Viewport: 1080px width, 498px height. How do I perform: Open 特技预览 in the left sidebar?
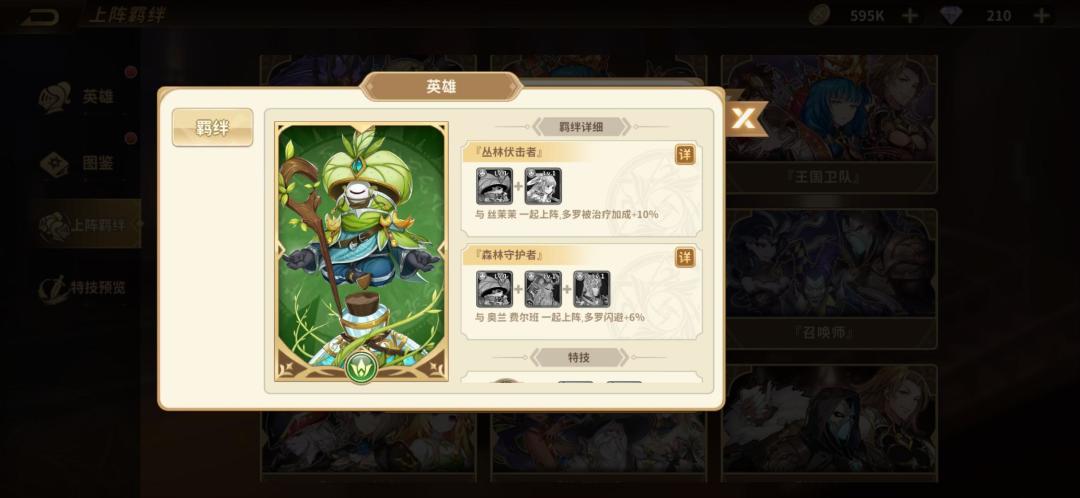pos(84,287)
